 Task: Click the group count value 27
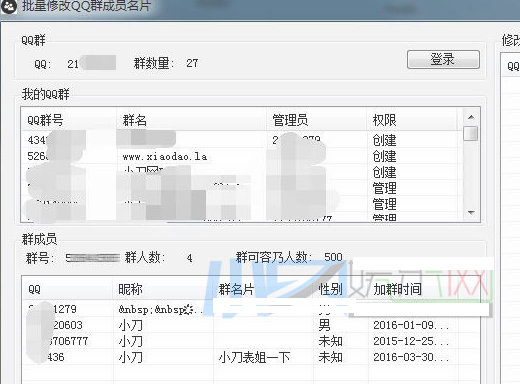192,63
